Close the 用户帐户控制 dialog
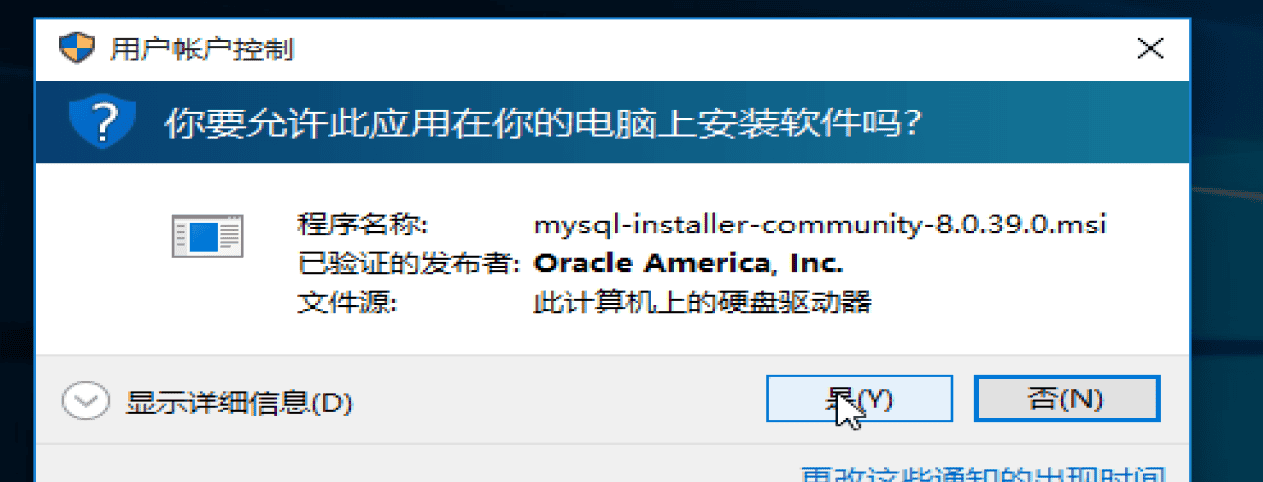The image size is (1263, 482). click(x=1151, y=47)
